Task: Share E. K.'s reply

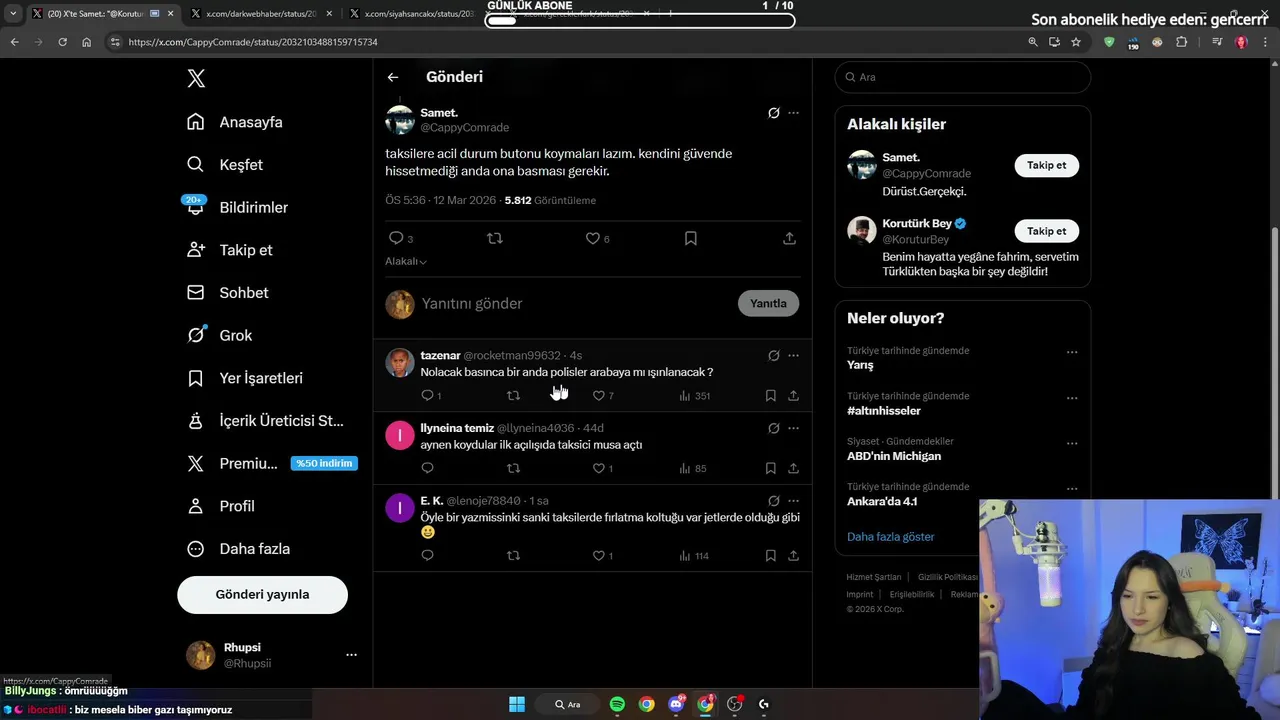Action: click(x=793, y=556)
